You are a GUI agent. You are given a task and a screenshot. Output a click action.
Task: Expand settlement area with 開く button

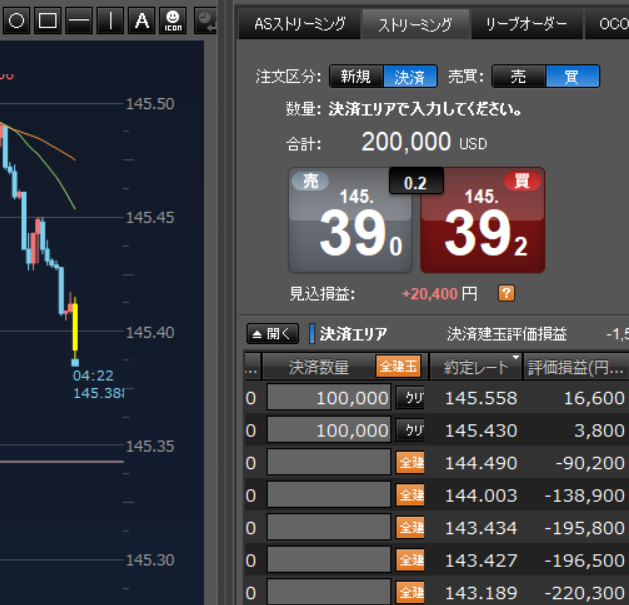(272, 334)
